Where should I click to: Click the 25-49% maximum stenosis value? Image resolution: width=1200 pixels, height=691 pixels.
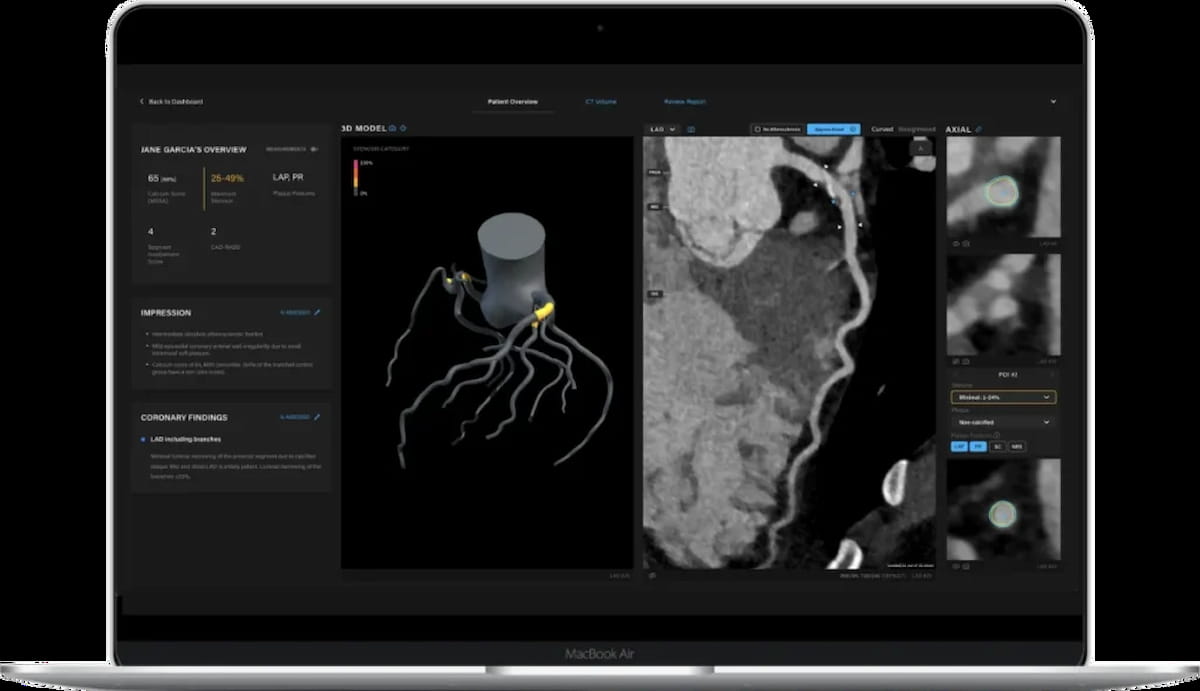pyautogui.click(x=228, y=178)
